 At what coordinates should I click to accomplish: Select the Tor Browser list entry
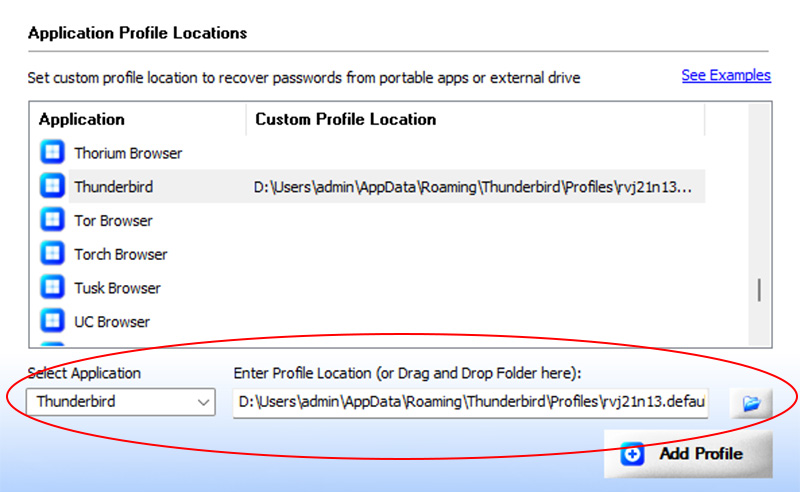(x=113, y=221)
